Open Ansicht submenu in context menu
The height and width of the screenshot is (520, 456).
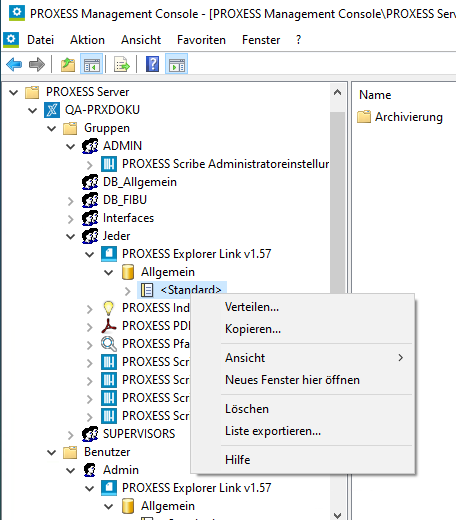point(303,358)
